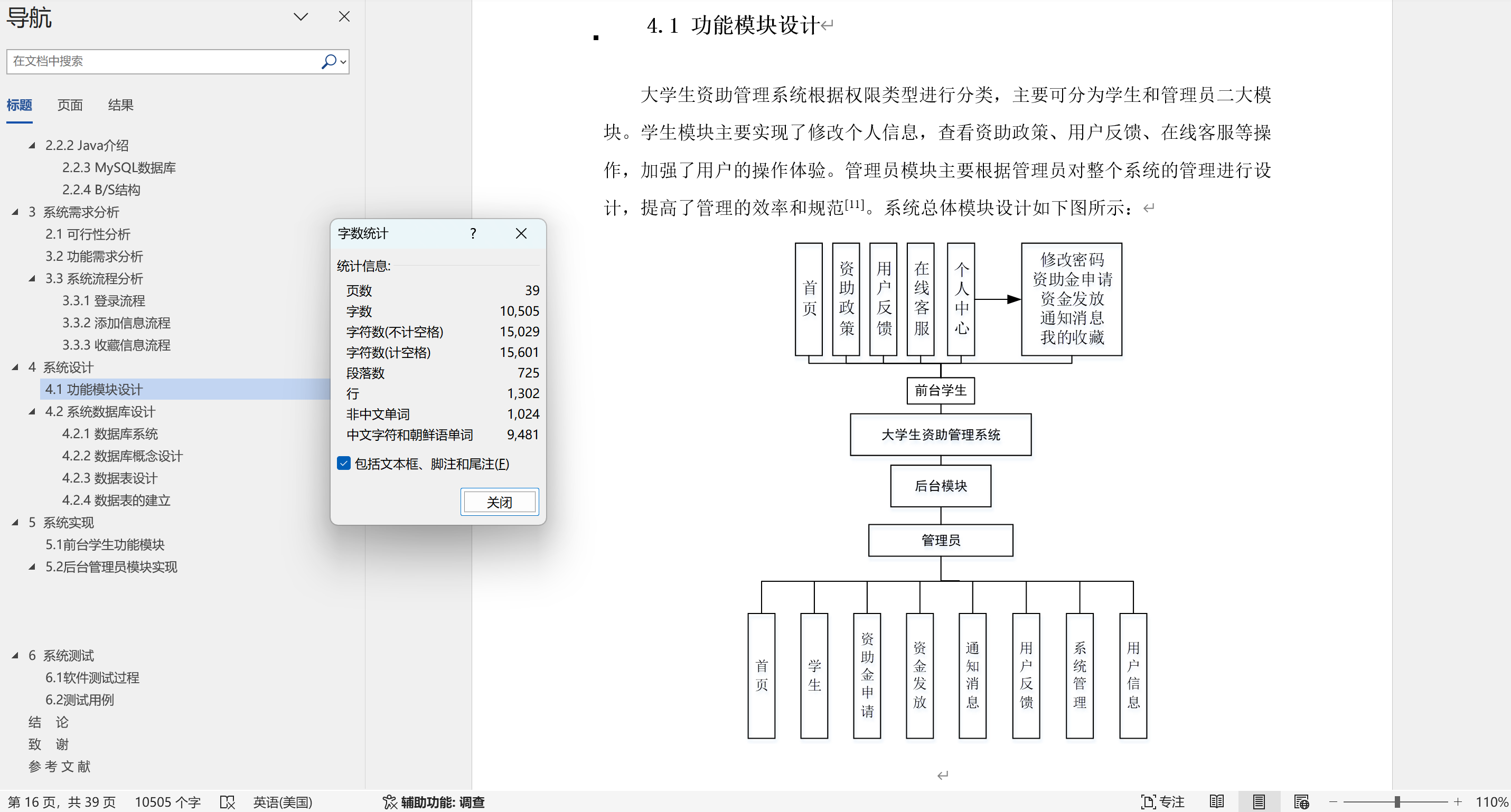Collapse the 4 系统设计 heading
The width and height of the screenshot is (1511, 812).
15,367
